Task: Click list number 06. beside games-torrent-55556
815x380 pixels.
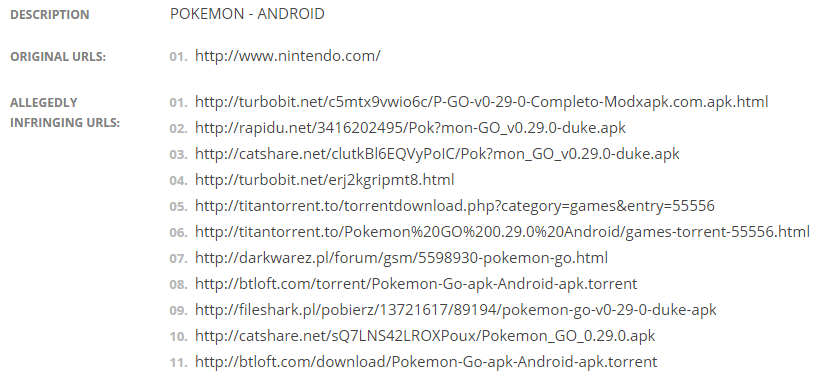Action: [178, 232]
